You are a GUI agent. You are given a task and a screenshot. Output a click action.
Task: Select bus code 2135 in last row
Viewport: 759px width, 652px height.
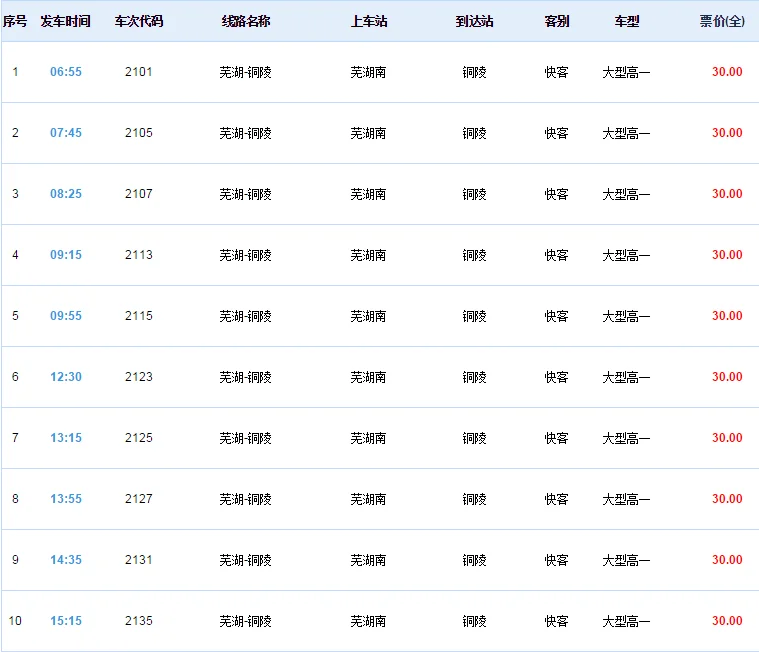coord(139,621)
